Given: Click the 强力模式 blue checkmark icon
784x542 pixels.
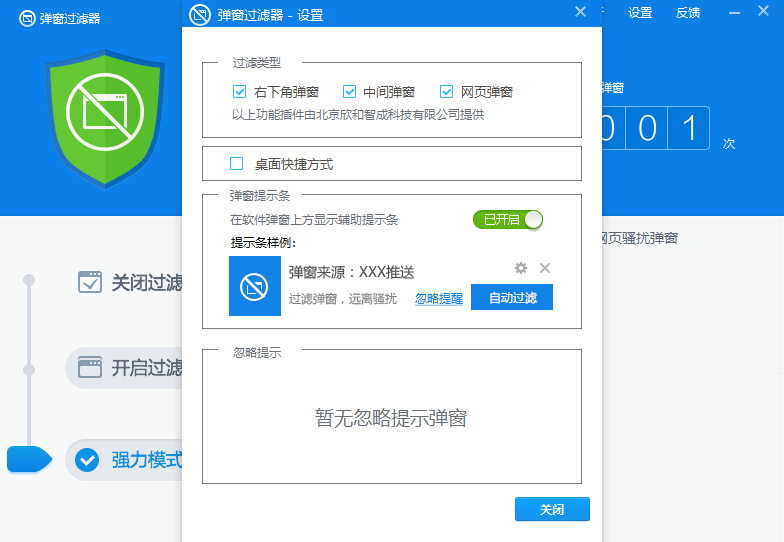Looking at the screenshot, I should pos(88,460).
